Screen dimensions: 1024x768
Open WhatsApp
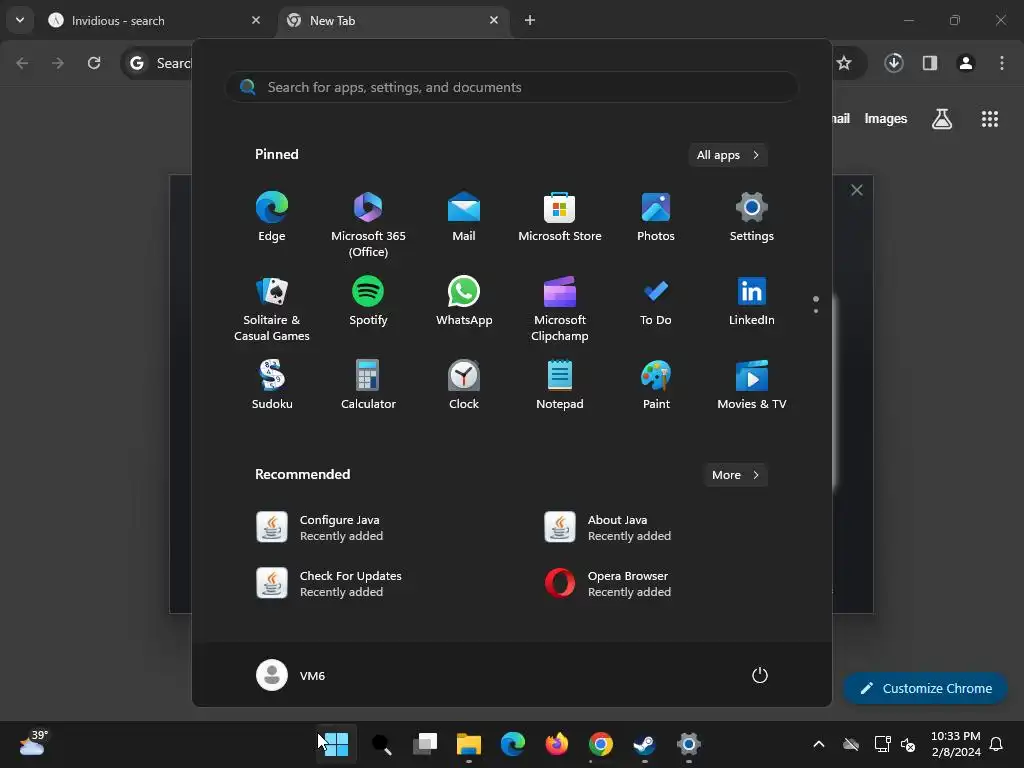[x=464, y=301]
